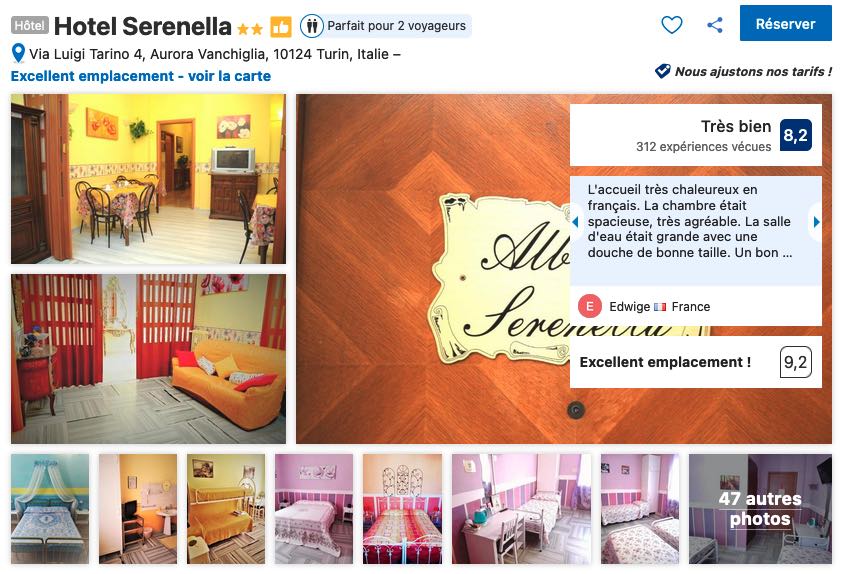Click the two travelers icon
842x574 pixels.
[312, 26]
